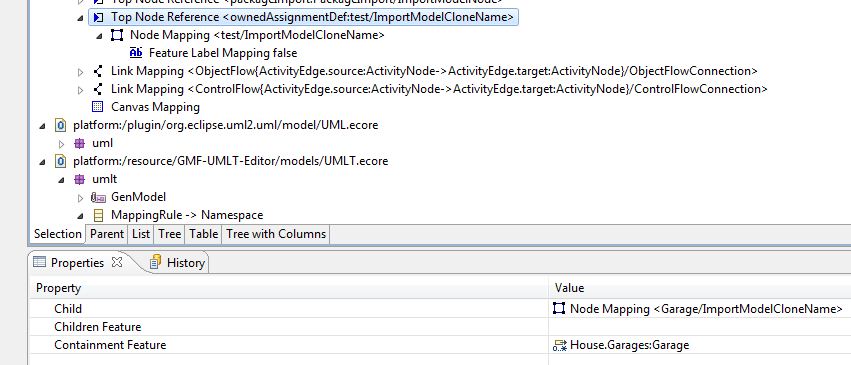Select the GenModel row
Image resolution: width=851 pixels, height=365 pixels.
pyautogui.click(x=138, y=197)
